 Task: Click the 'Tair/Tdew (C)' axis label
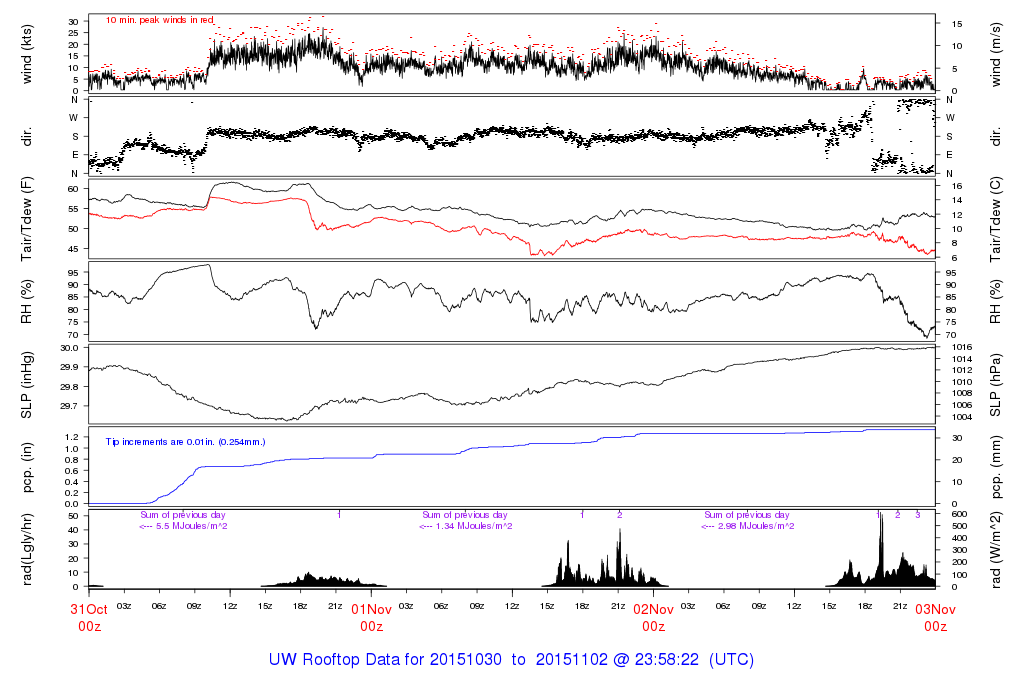point(995,219)
